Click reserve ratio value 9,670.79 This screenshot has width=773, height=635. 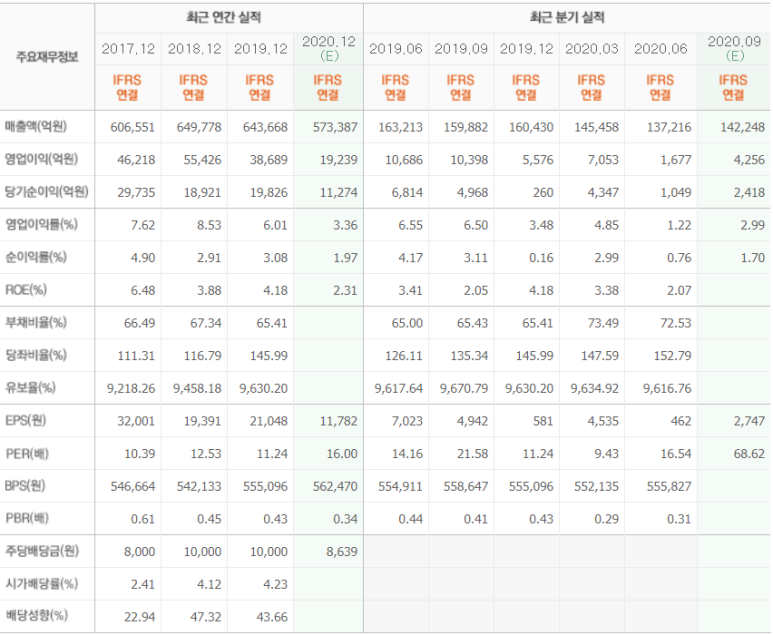pos(464,388)
